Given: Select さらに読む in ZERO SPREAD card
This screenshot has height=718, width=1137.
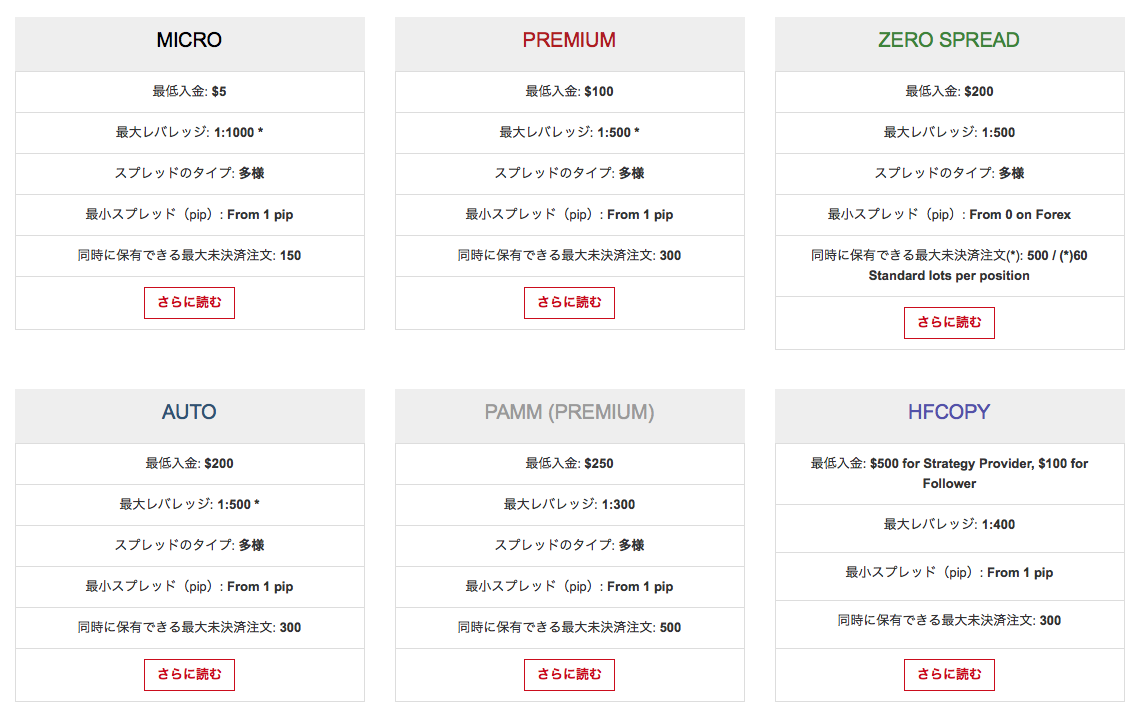Looking at the screenshot, I should 949,323.
